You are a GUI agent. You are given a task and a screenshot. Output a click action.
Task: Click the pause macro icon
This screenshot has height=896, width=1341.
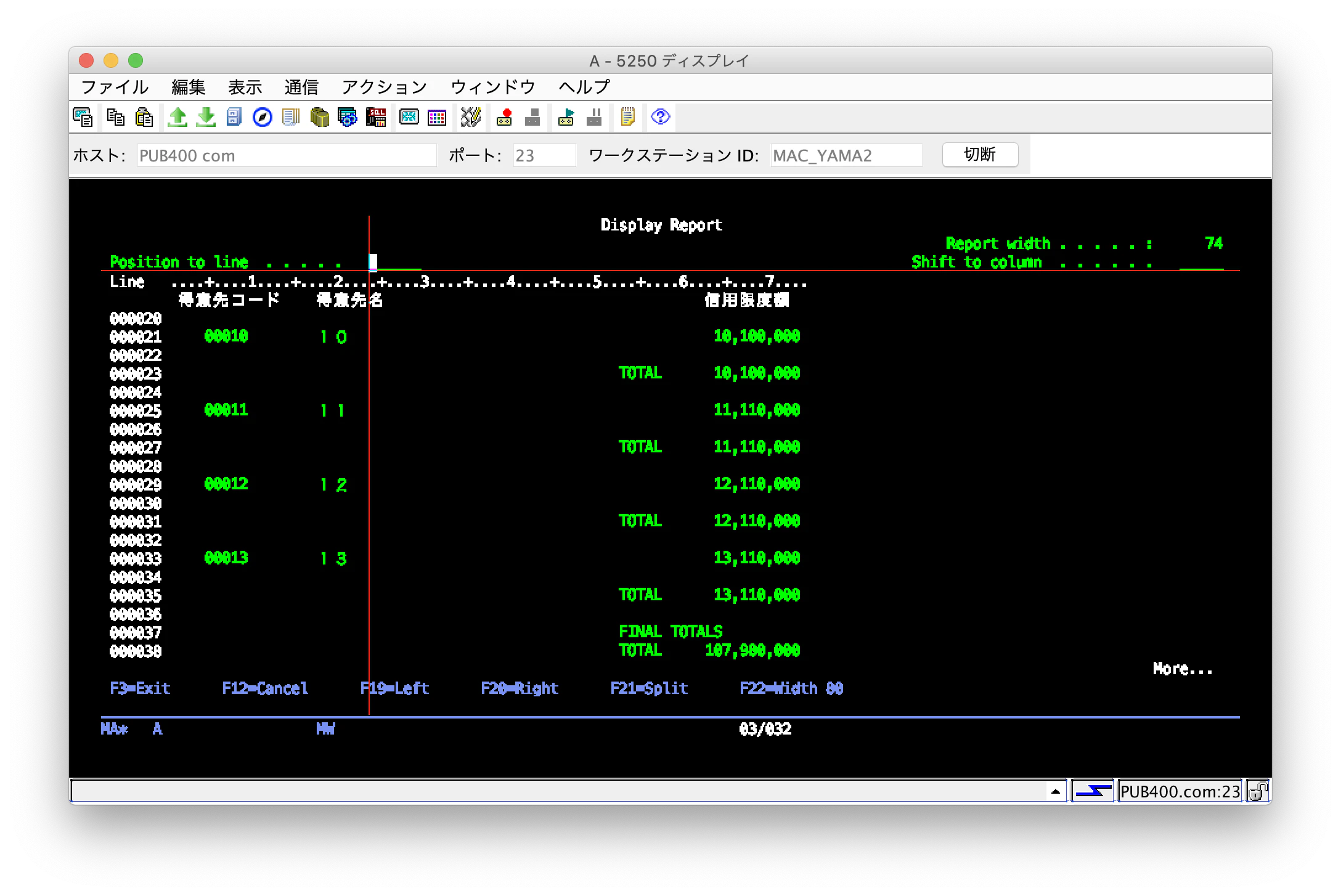pyautogui.click(x=594, y=117)
